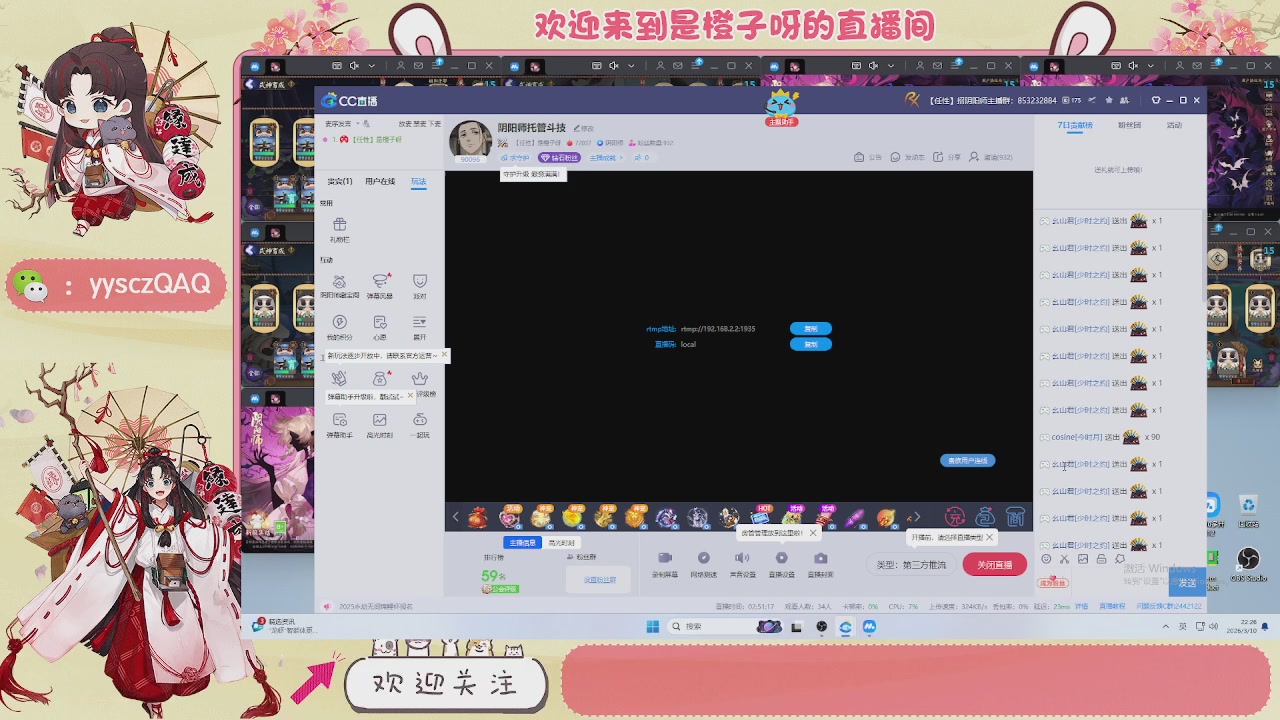This screenshot has width=1280, height=720.
Task: Open the 一起玩 play together feature
Action: click(x=420, y=420)
